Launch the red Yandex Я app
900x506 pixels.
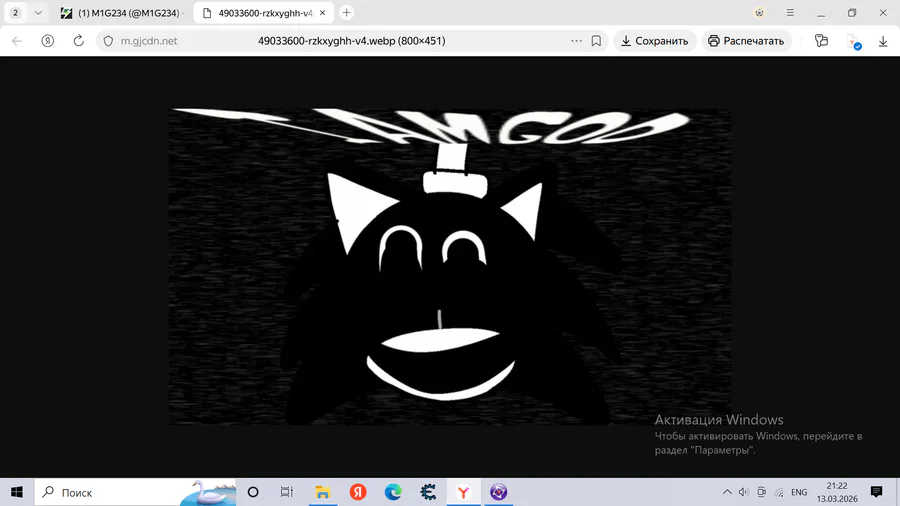pyautogui.click(x=358, y=492)
